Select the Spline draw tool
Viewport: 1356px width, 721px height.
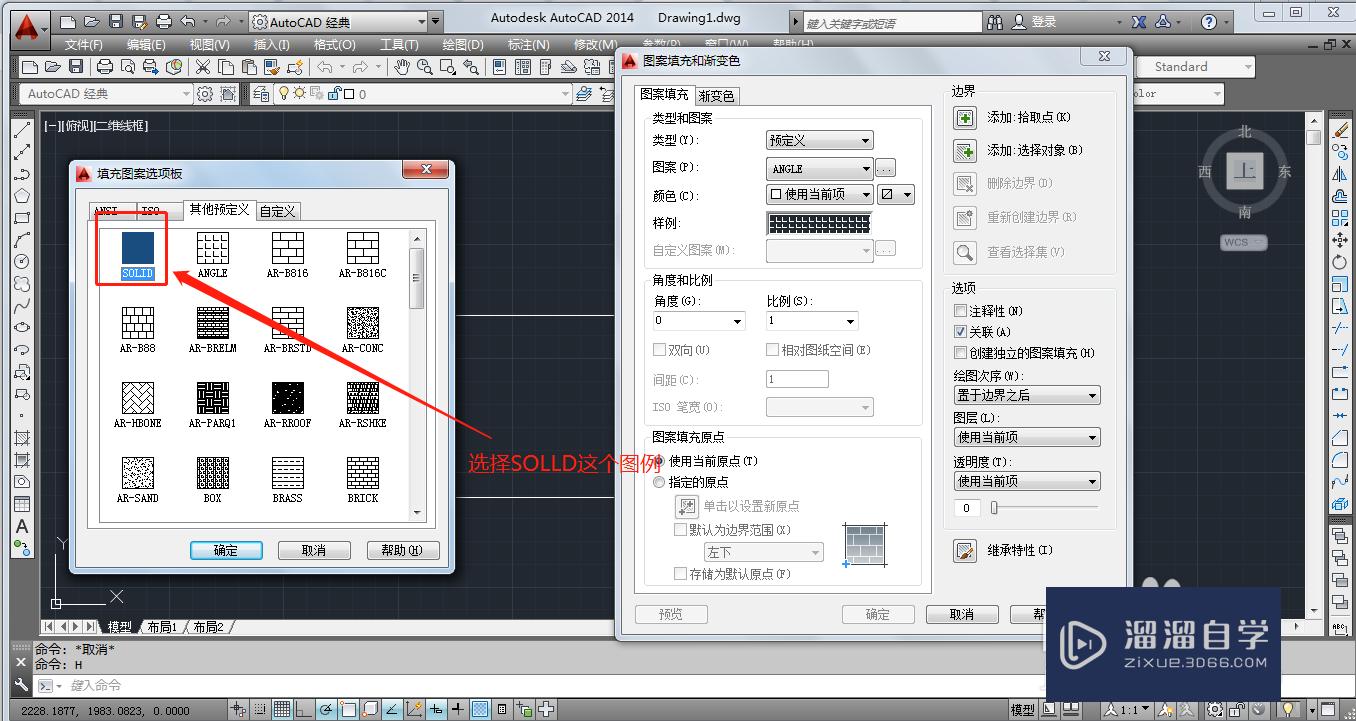pos(21,306)
